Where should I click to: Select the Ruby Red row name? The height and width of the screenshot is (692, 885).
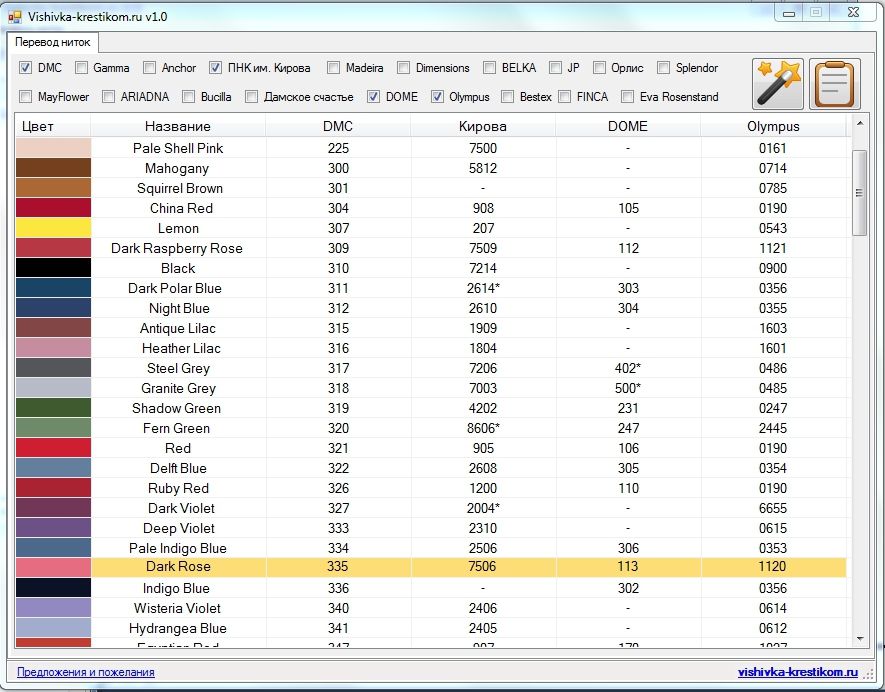pos(178,488)
